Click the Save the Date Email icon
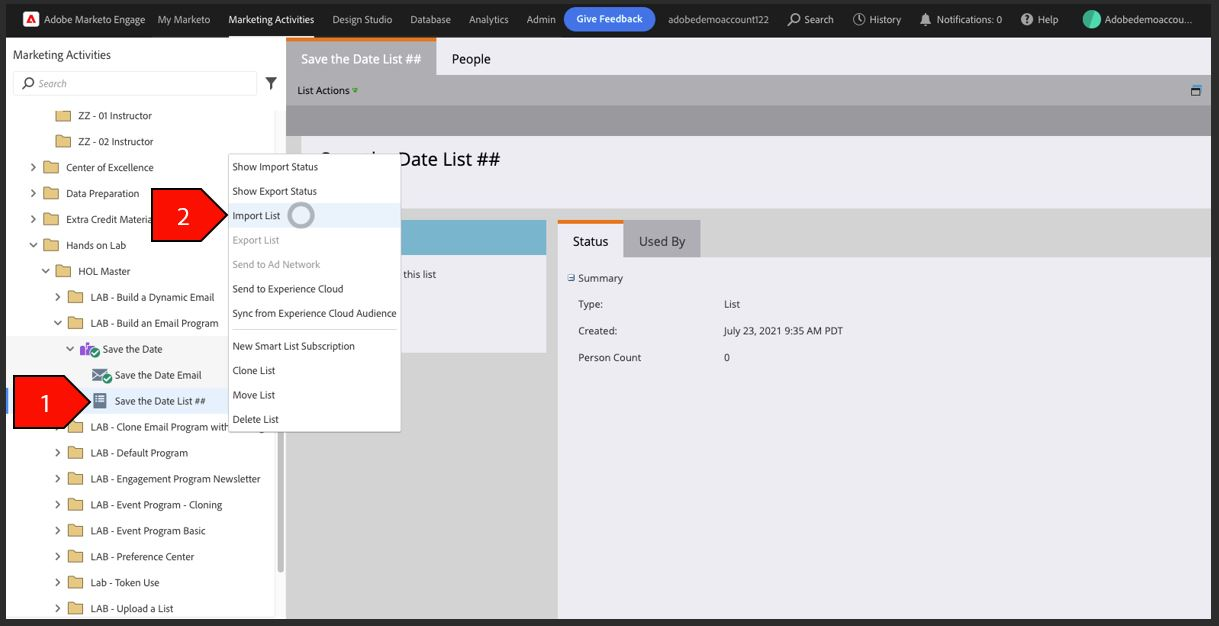This screenshot has width=1219, height=626. pyautogui.click(x=101, y=376)
